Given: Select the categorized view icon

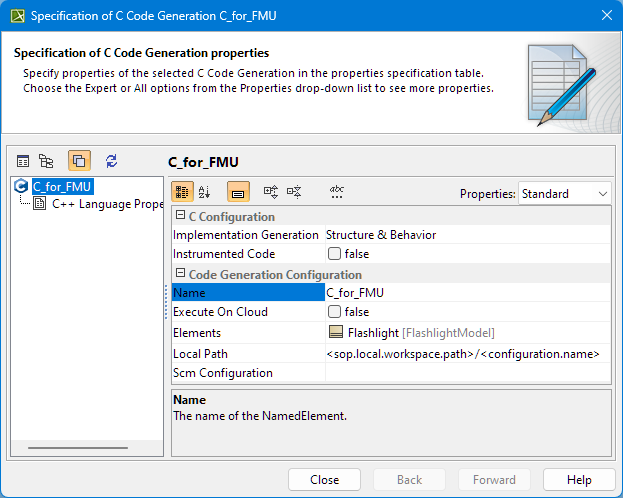Looking at the screenshot, I should click(x=184, y=192).
